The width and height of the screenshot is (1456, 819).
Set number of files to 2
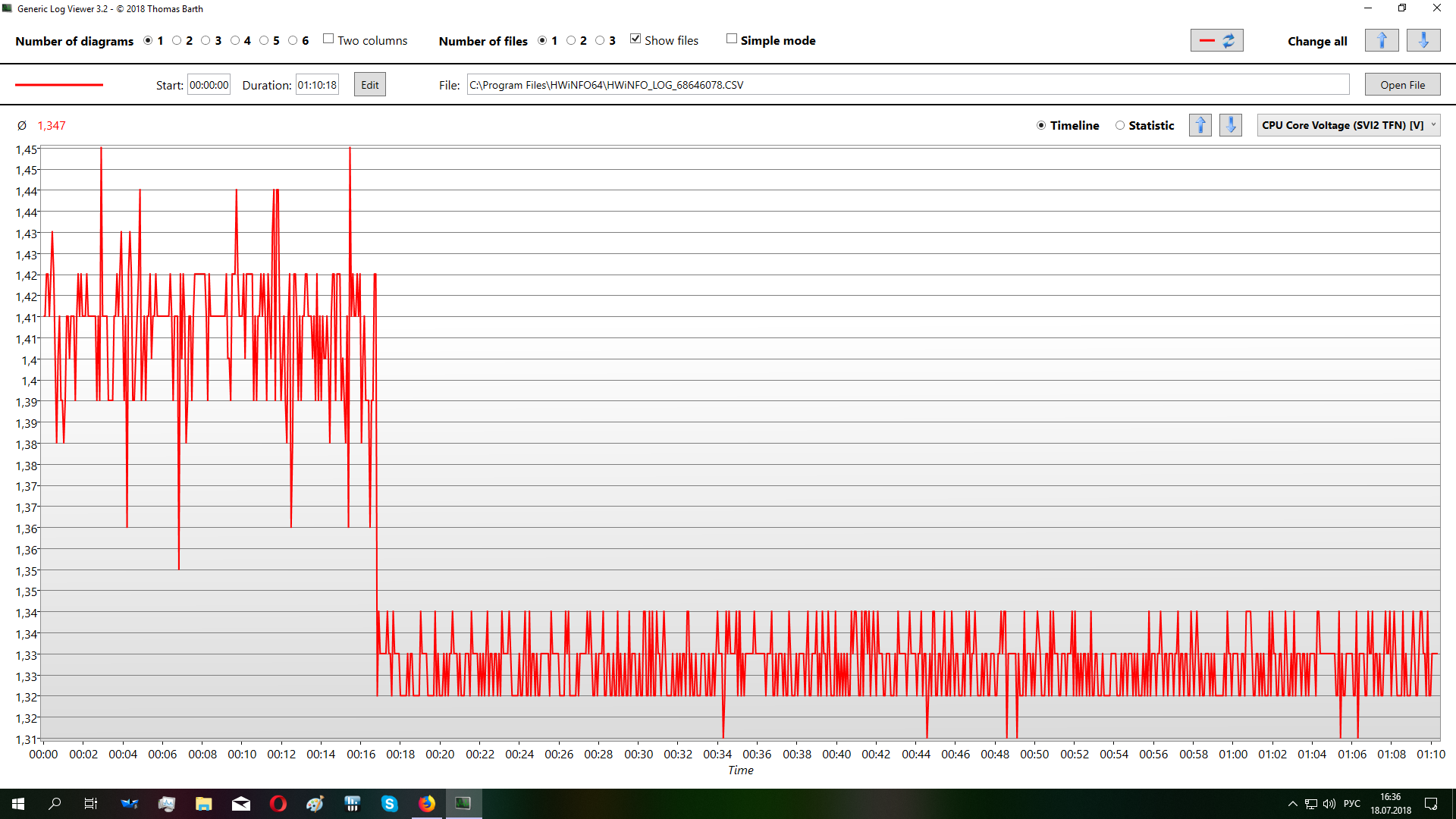click(571, 41)
